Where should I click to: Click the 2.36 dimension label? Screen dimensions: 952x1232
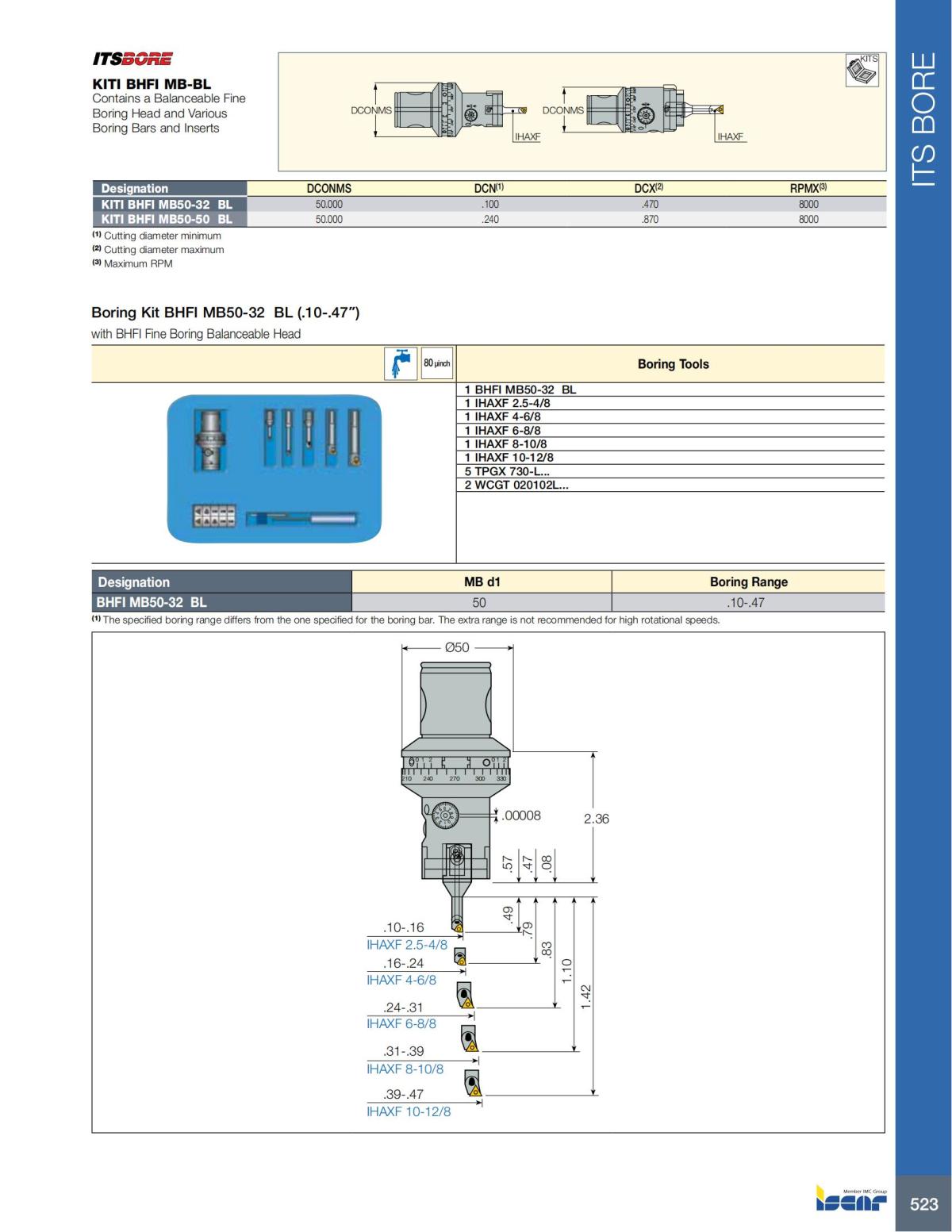pyautogui.click(x=596, y=819)
